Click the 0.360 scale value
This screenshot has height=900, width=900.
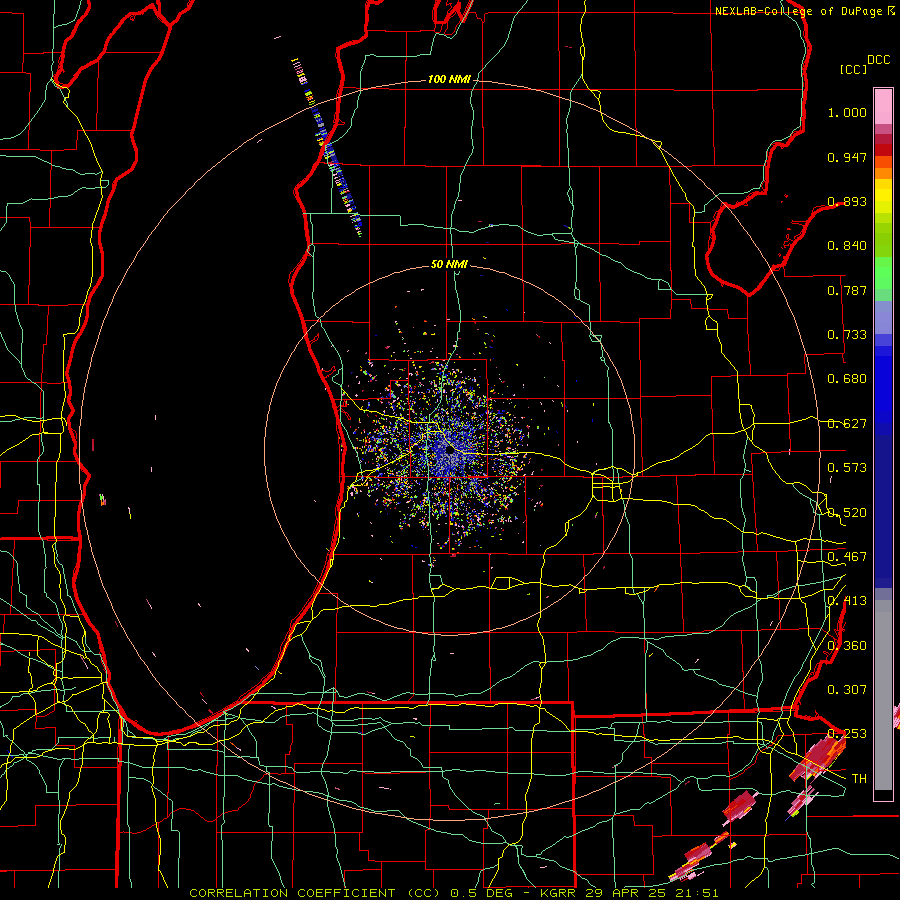[x=847, y=646]
